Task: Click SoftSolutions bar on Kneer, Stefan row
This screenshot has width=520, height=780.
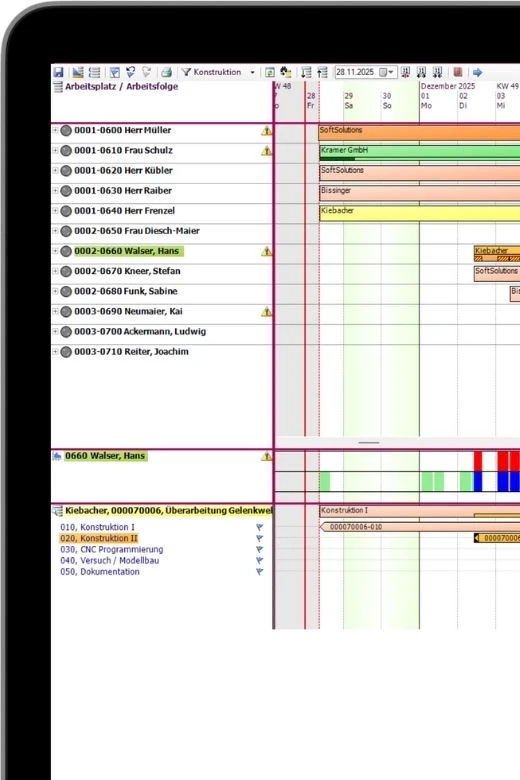Action: tap(497, 273)
